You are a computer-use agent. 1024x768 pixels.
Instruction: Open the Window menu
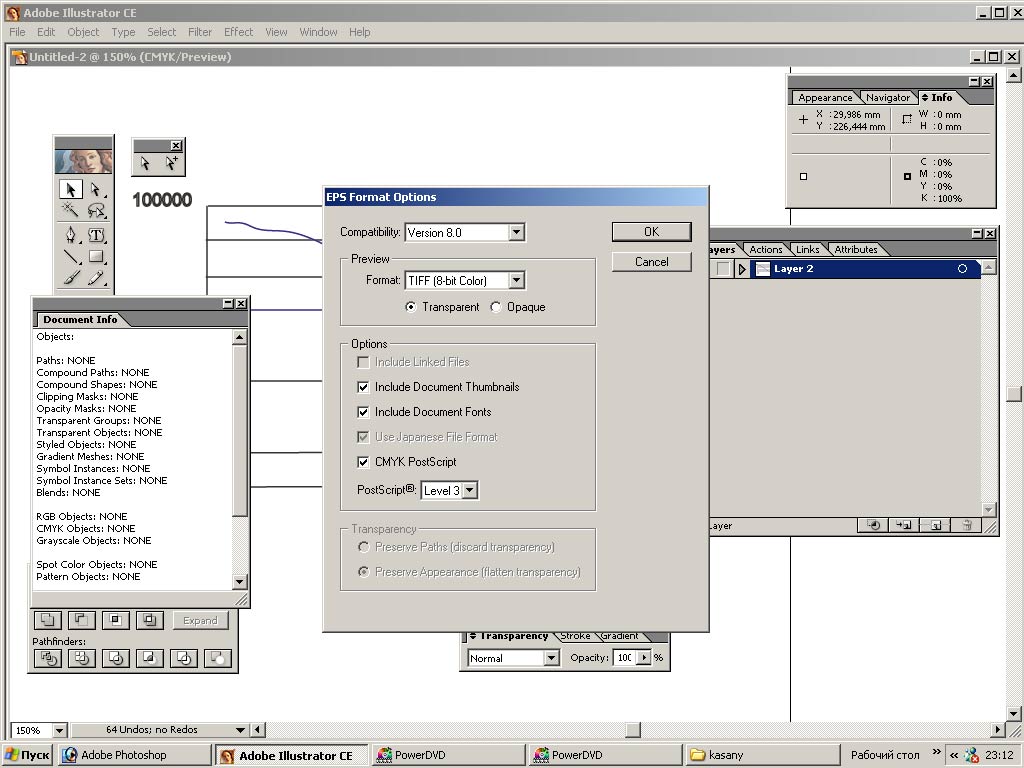(318, 32)
